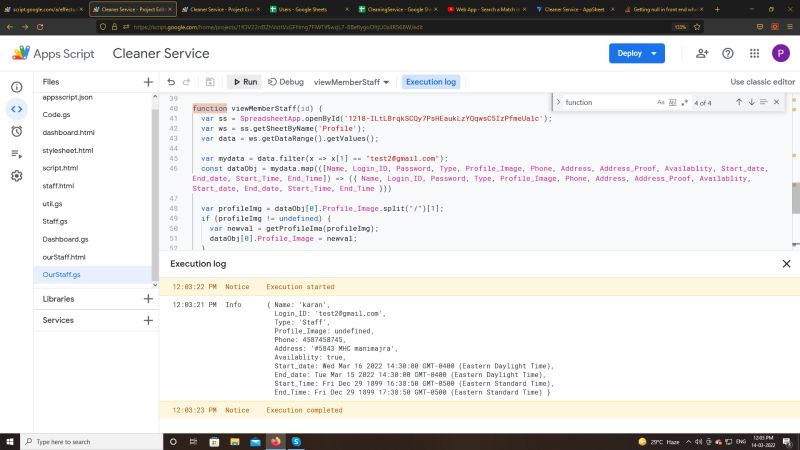Open the help question mark icon
Image resolution: width=800 pixels, height=450 pixels.
728,54
